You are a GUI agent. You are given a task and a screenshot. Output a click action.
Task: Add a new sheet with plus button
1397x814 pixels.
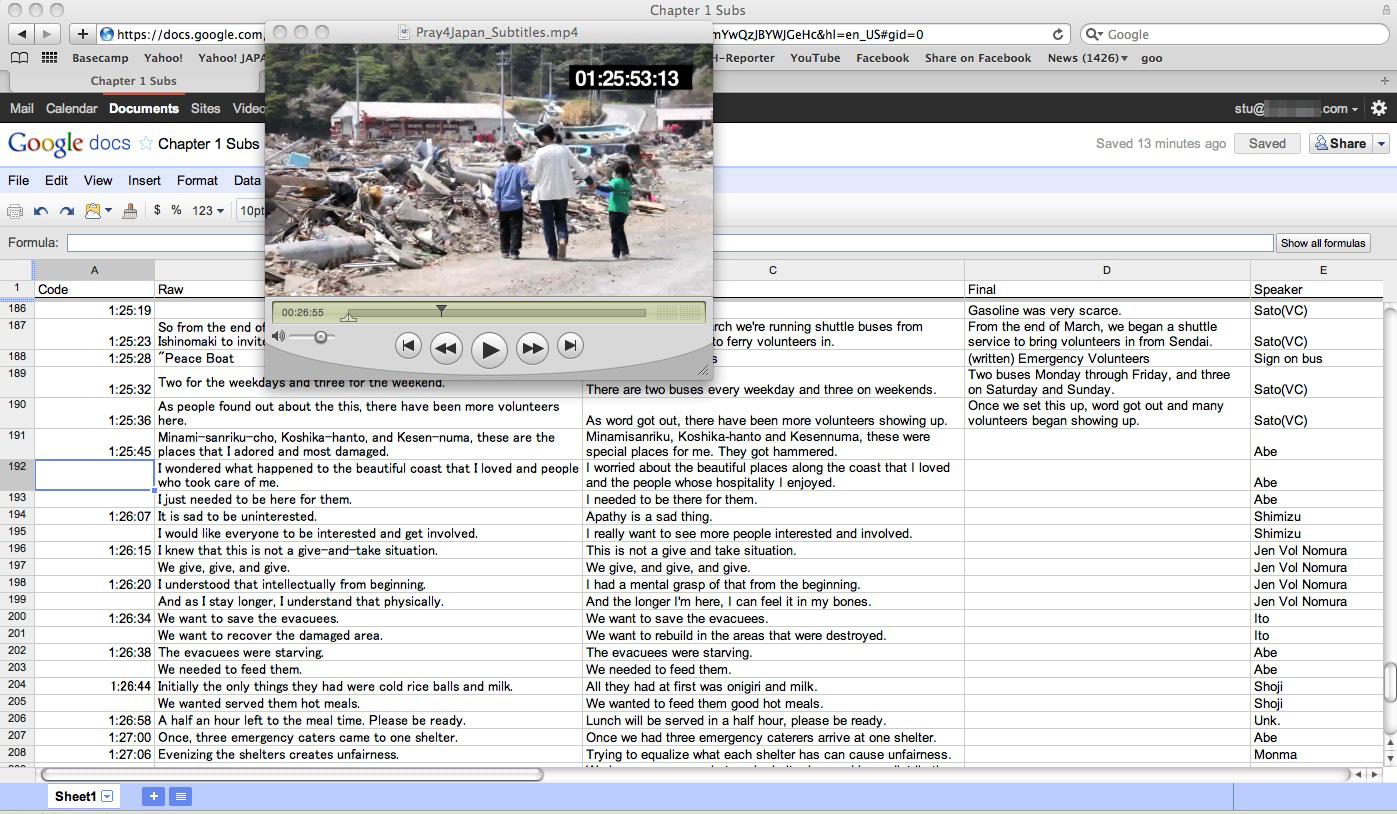click(154, 796)
